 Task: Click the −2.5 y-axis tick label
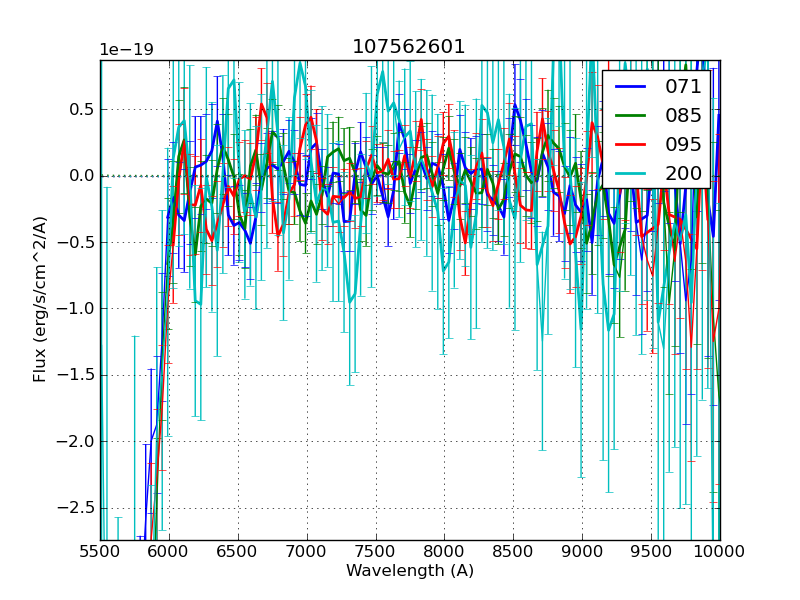76,508
